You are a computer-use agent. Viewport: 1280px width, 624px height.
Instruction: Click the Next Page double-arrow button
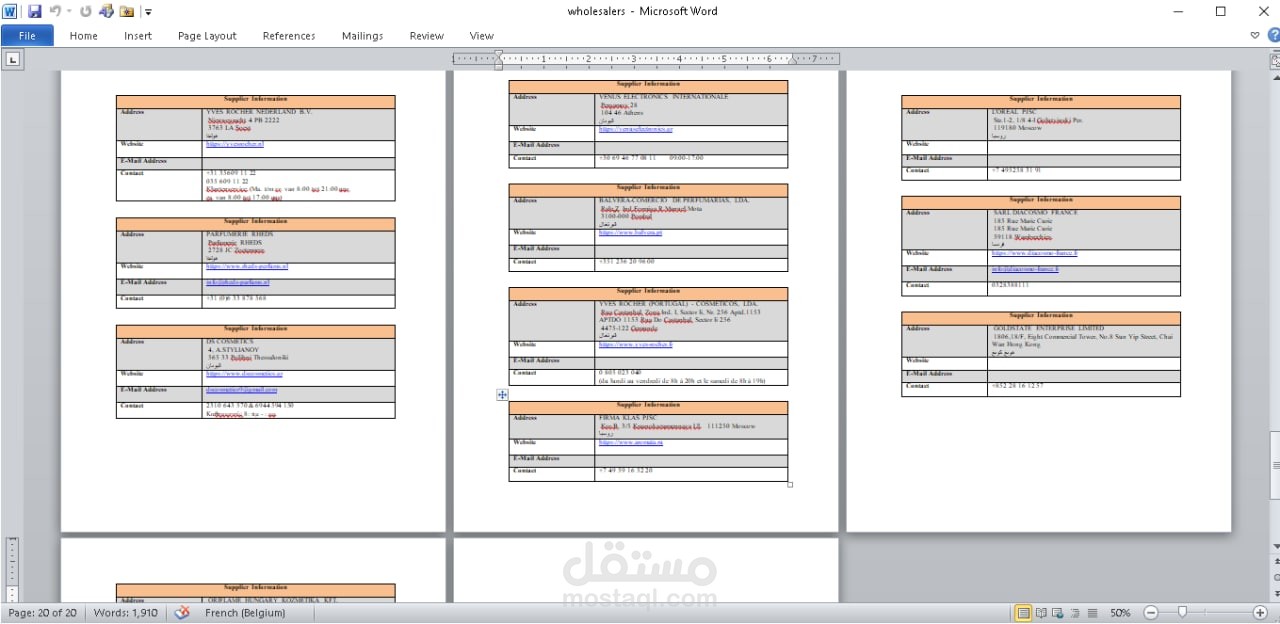tap(1274, 594)
